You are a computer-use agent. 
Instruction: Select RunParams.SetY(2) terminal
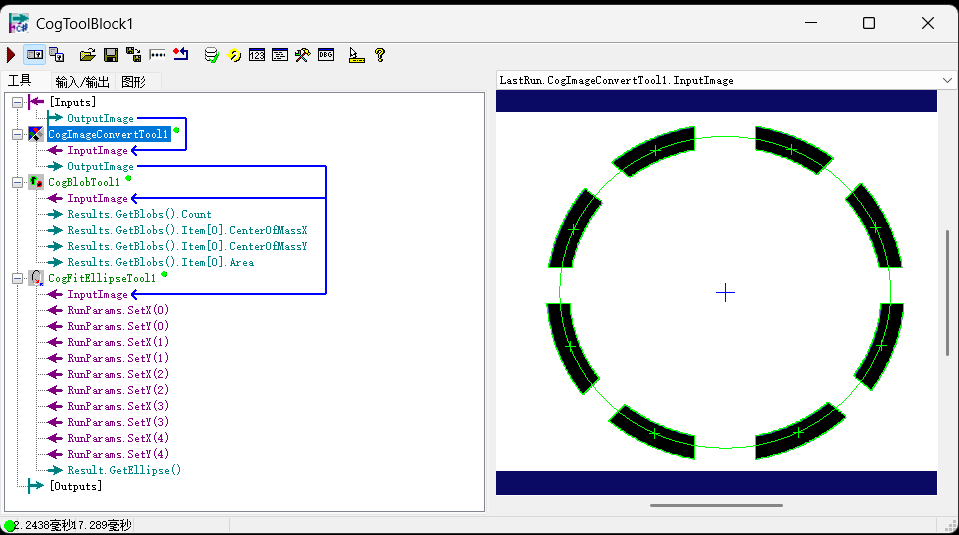[118, 390]
